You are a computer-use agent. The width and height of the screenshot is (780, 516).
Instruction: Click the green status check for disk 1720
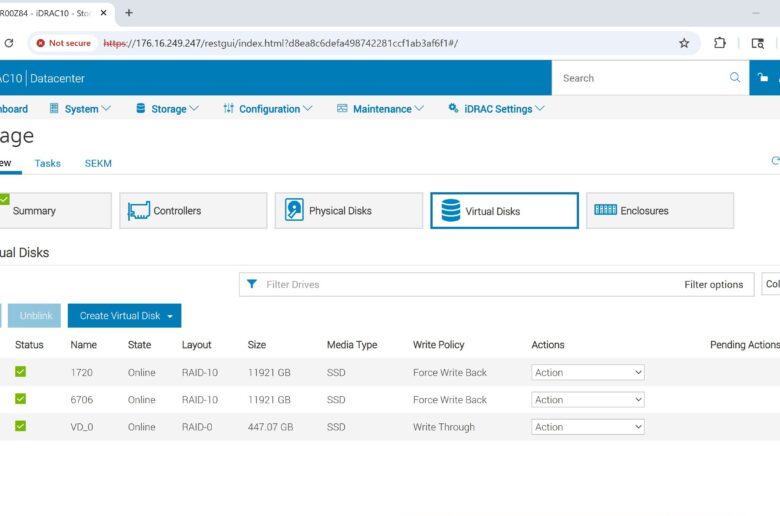(x=20, y=372)
